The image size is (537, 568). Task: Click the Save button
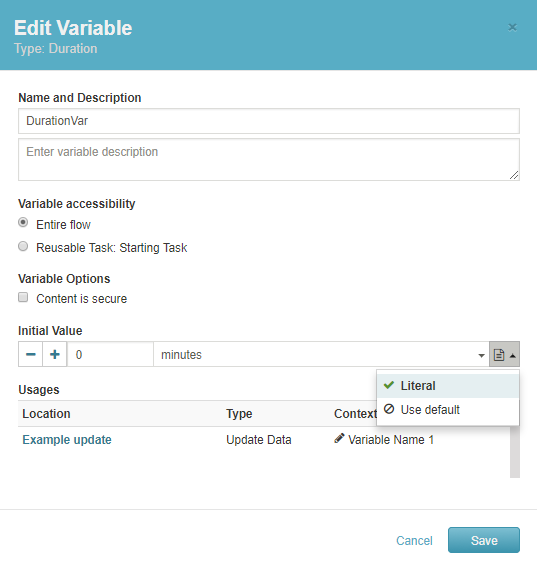click(484, 540)
